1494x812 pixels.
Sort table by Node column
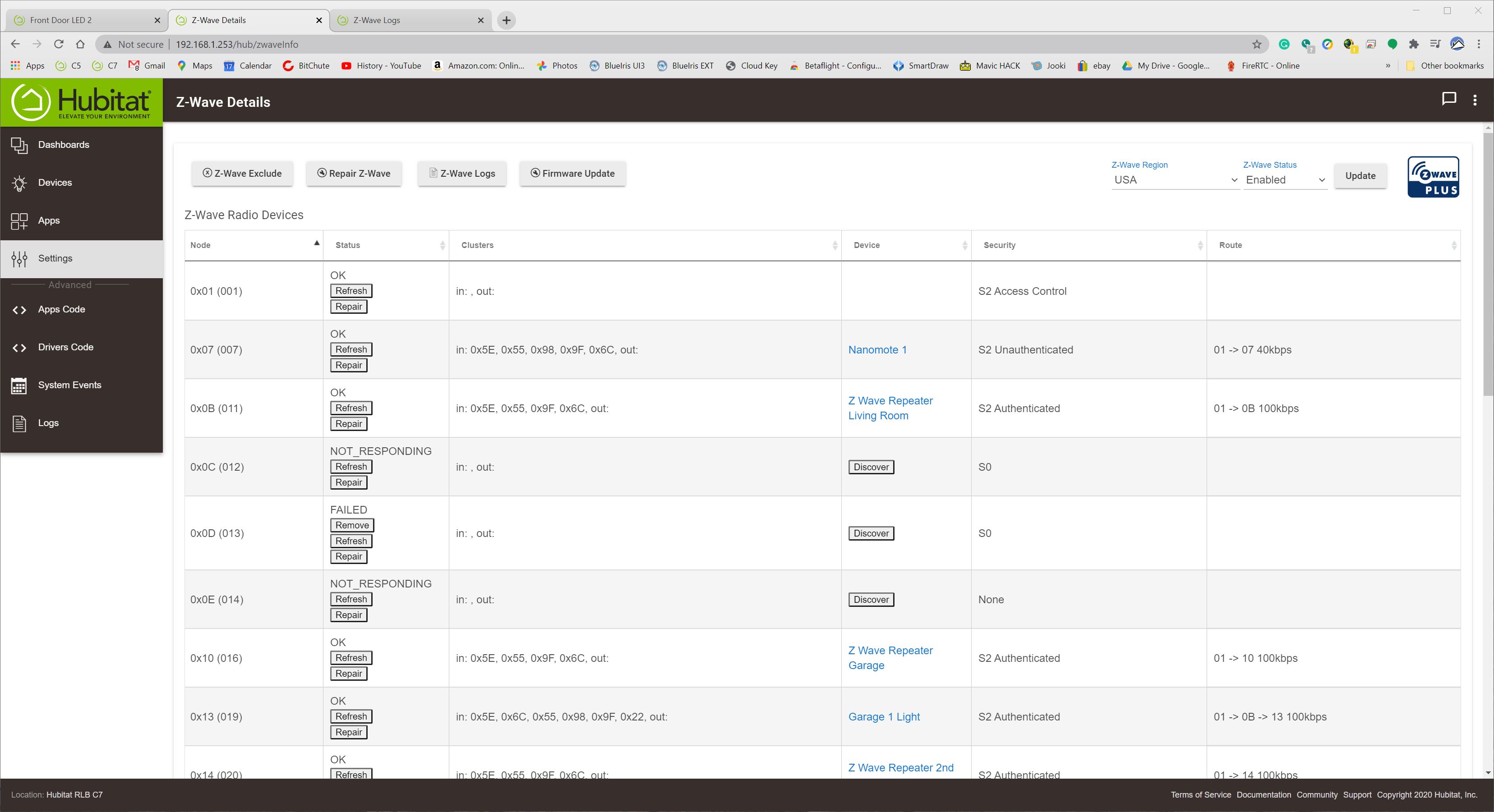254,245
